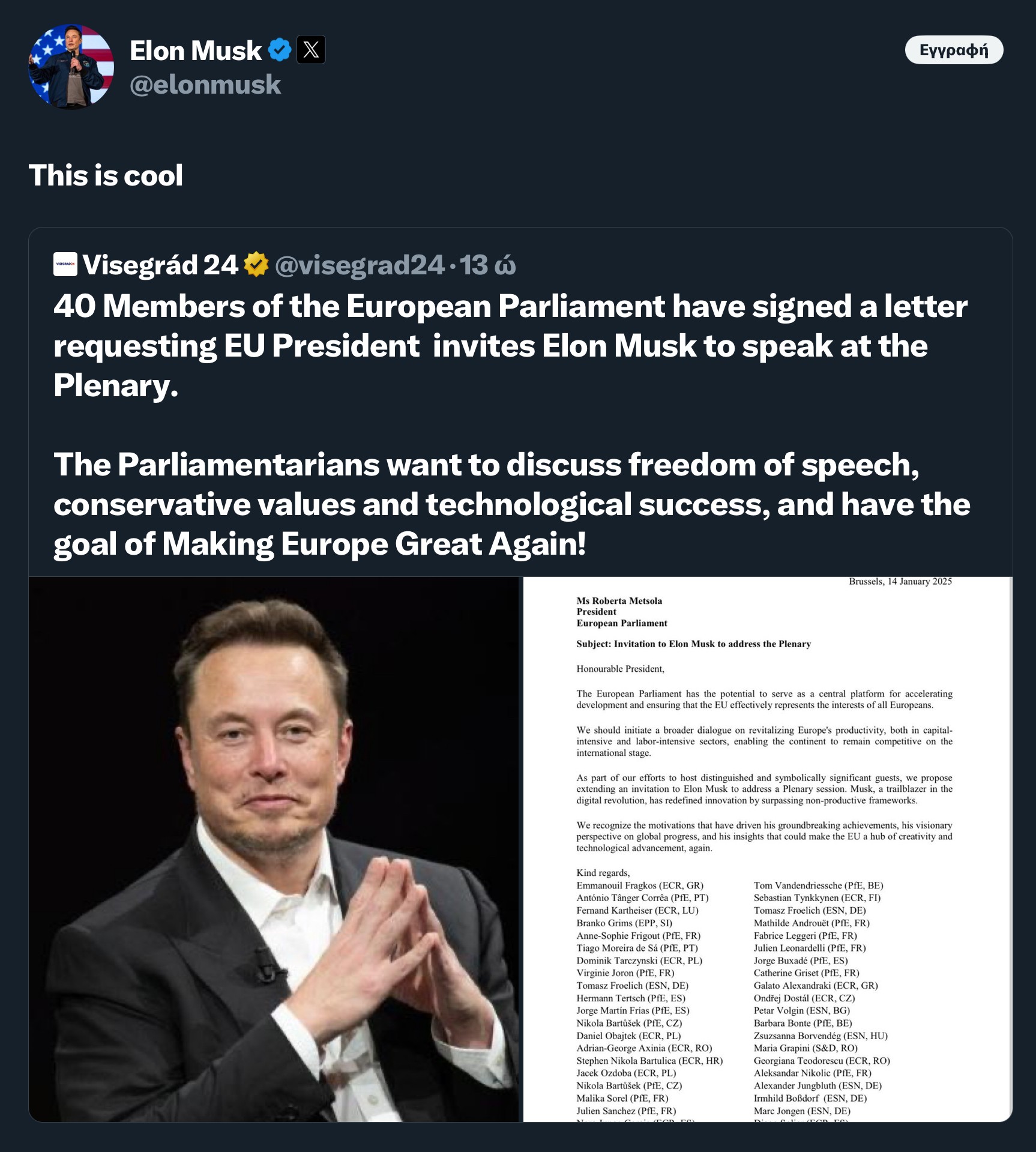The width and height of the screenshot is (1036, 1152).
Task: Click the gold verified badge beside Visegrád 24
Action: 256,265
